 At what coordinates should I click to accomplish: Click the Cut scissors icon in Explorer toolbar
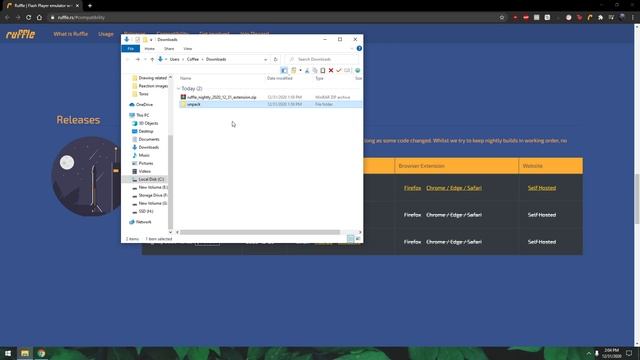pyautogui.click(x=307, y=70)
